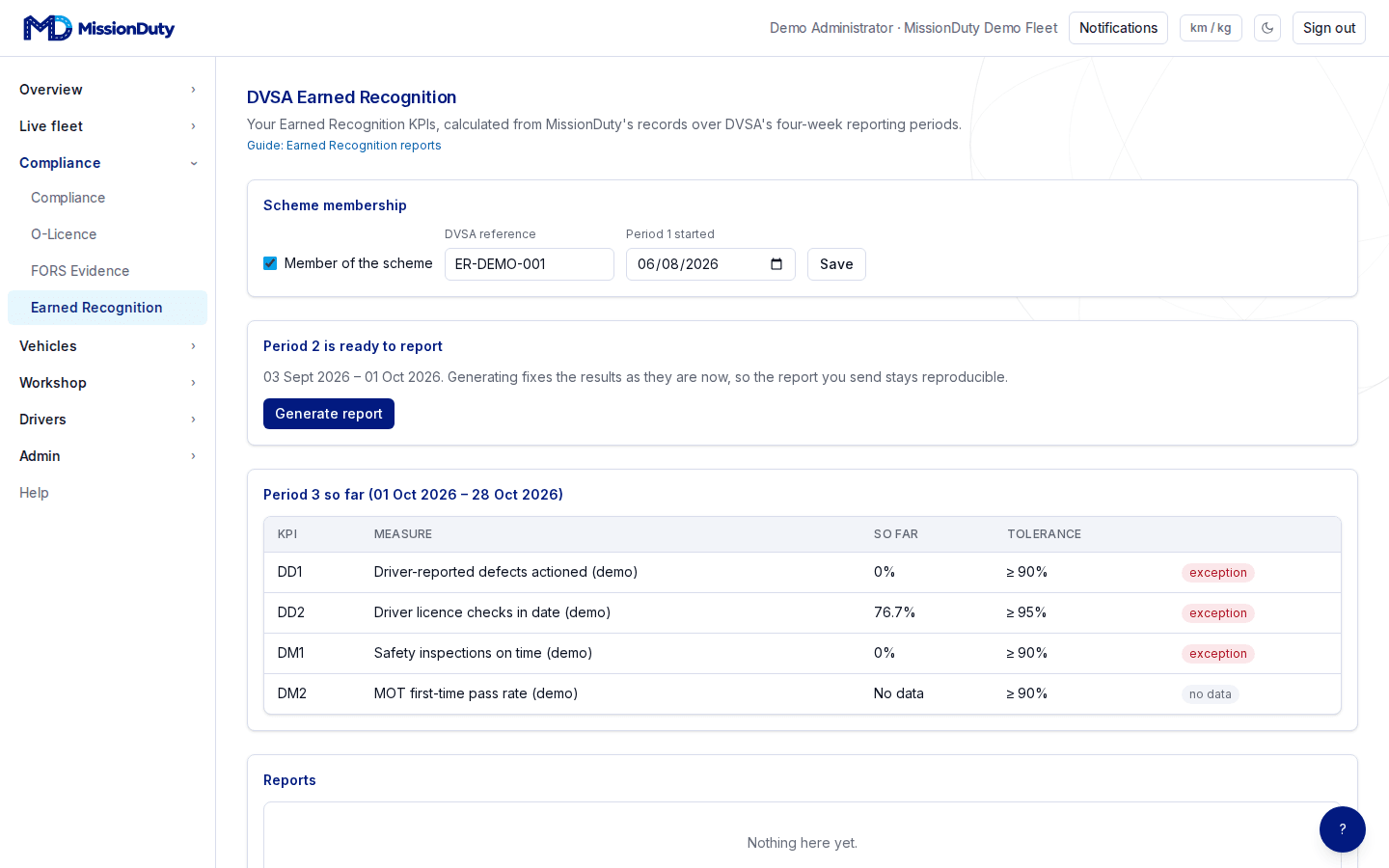Expand the Overview menu section

point(107,90)
